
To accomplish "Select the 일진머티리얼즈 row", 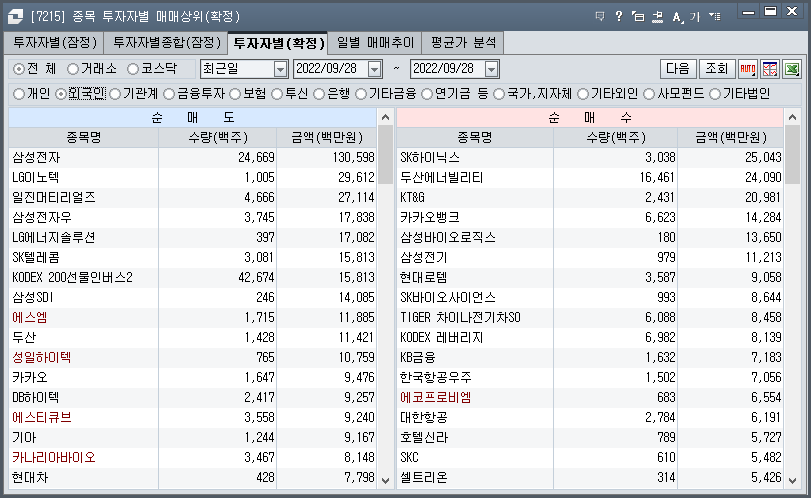I will 192,198.
